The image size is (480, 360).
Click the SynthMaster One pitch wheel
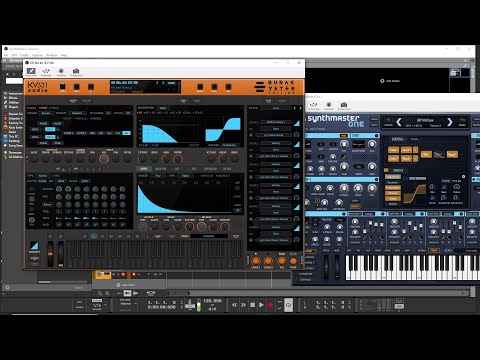coord(326,267)
